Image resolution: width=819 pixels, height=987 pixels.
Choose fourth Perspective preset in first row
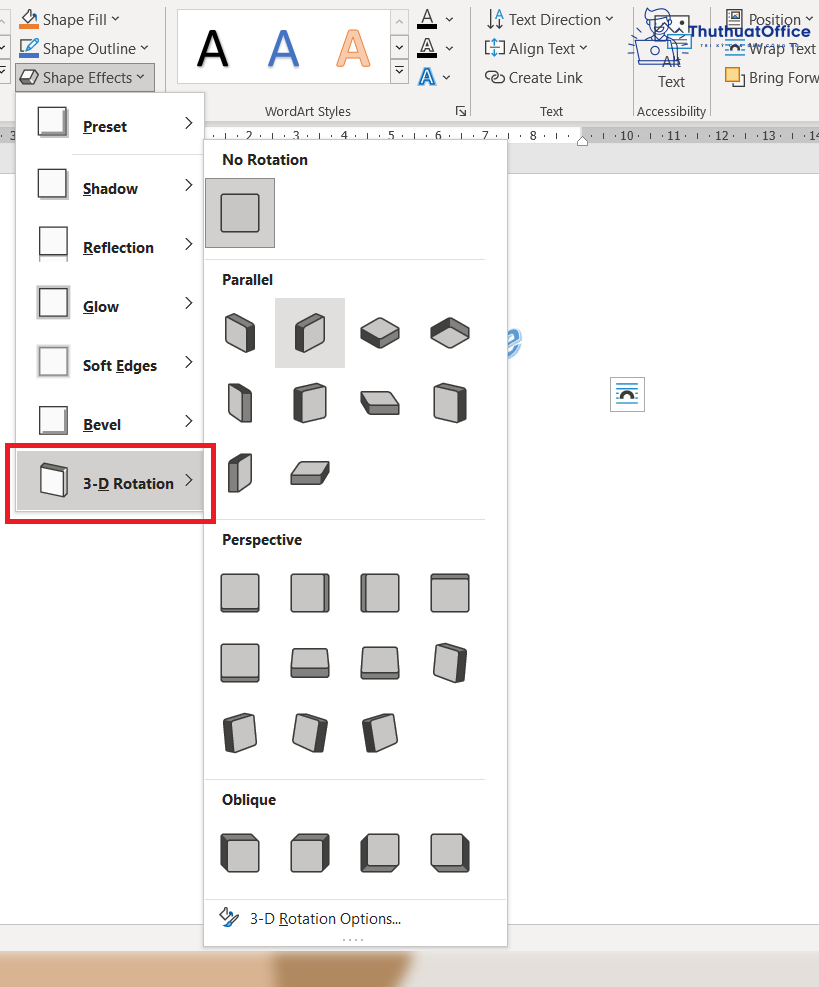pos(449,593)
